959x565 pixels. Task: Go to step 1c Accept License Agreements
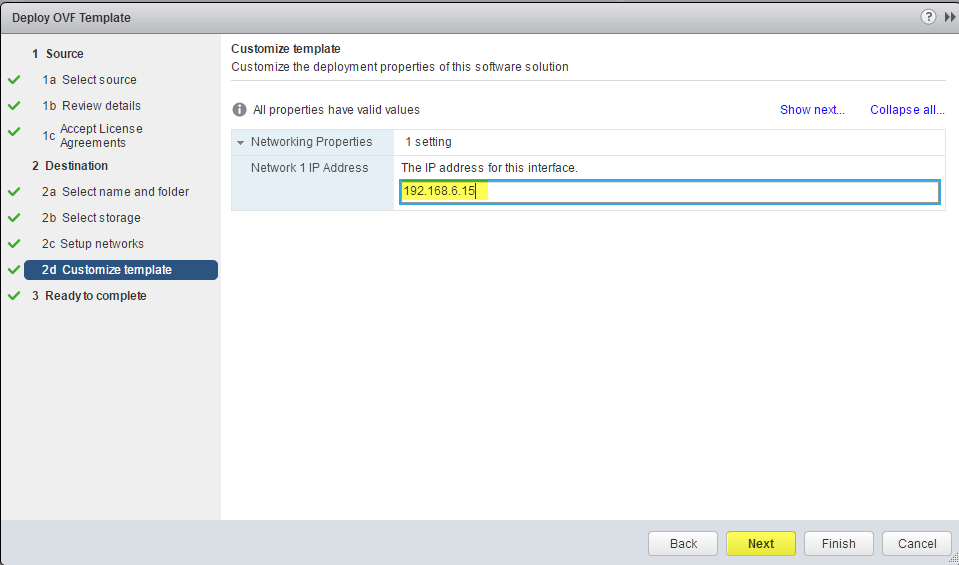[x=92, y=136]
